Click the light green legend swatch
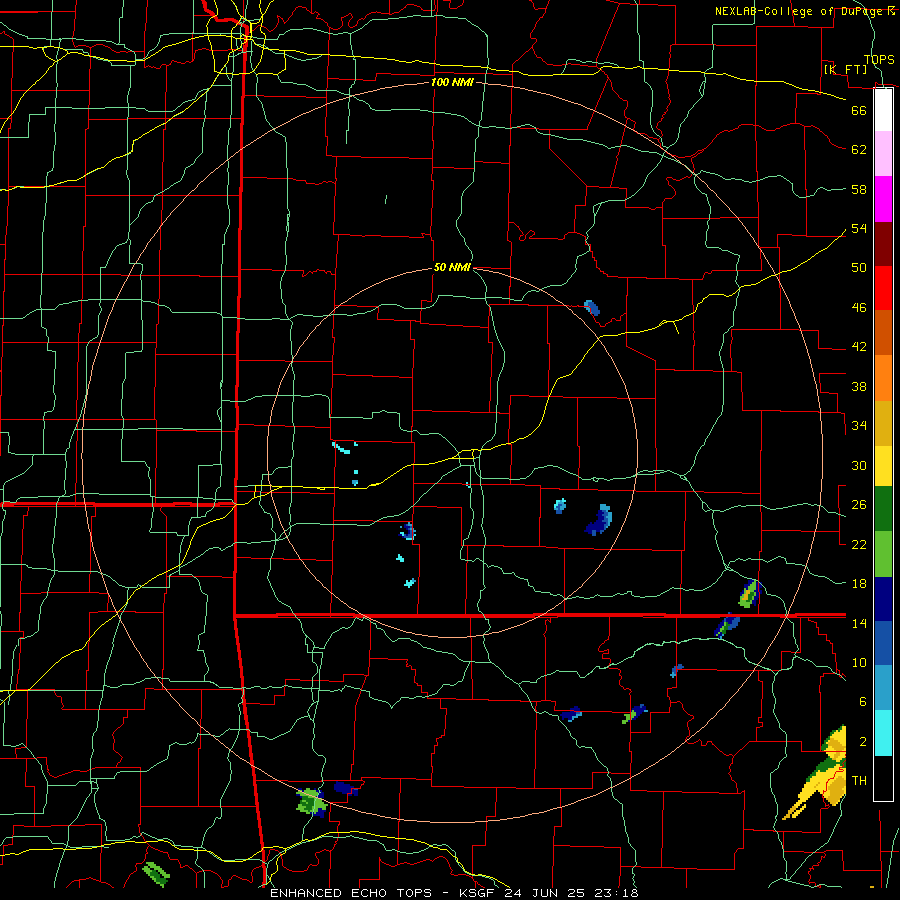The image size is (900, 900). [883, 554]
